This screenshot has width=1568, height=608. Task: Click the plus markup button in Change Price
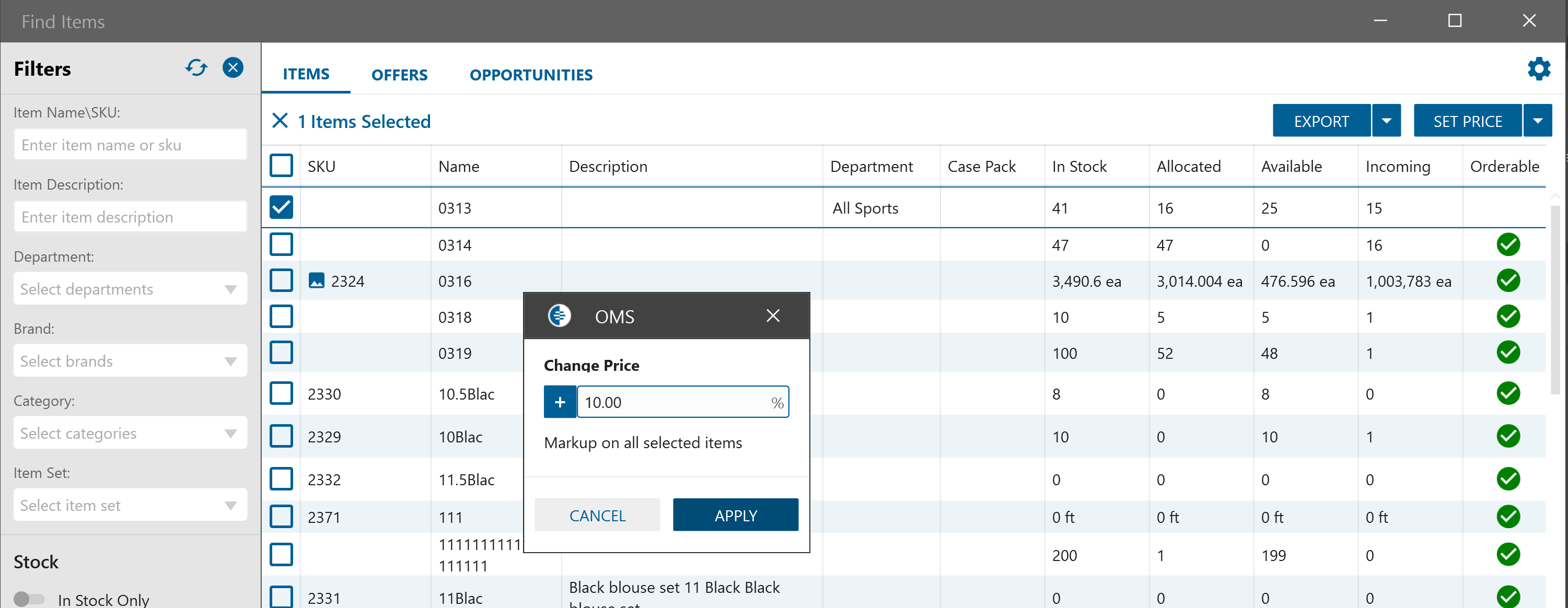point(560,402)
